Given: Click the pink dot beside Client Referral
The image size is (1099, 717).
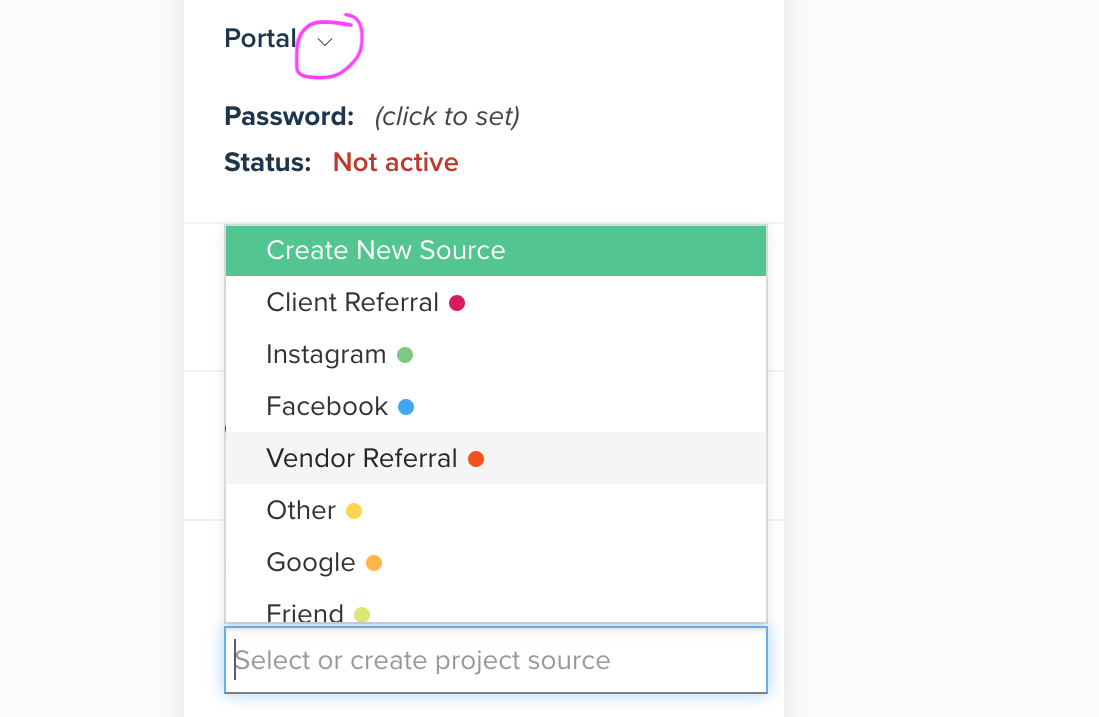Looking at the screenshot, I should click(x=457, y=303).
